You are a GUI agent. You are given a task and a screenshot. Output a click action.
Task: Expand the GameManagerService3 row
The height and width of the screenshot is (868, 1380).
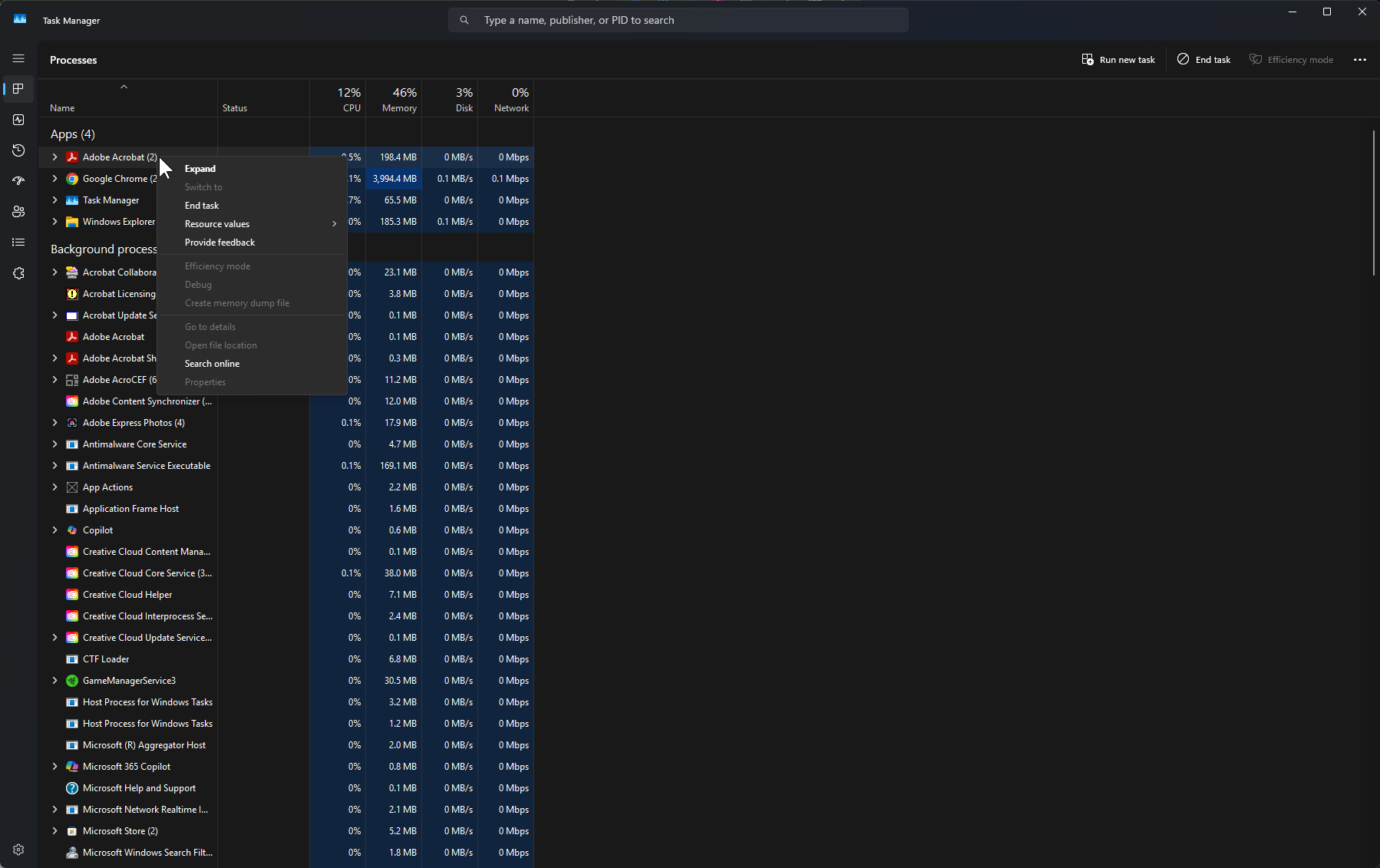(x=54, y=681)
